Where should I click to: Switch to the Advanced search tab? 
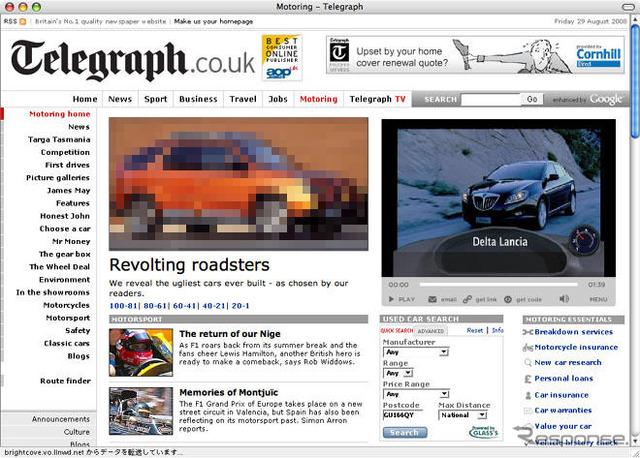tap(431, 331)
